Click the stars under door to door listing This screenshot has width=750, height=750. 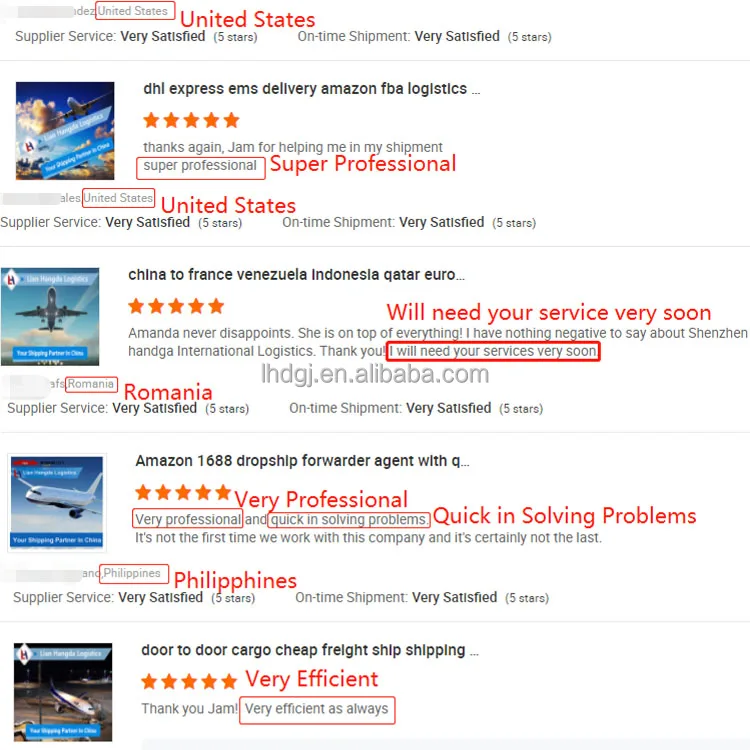tap(189, 682)
